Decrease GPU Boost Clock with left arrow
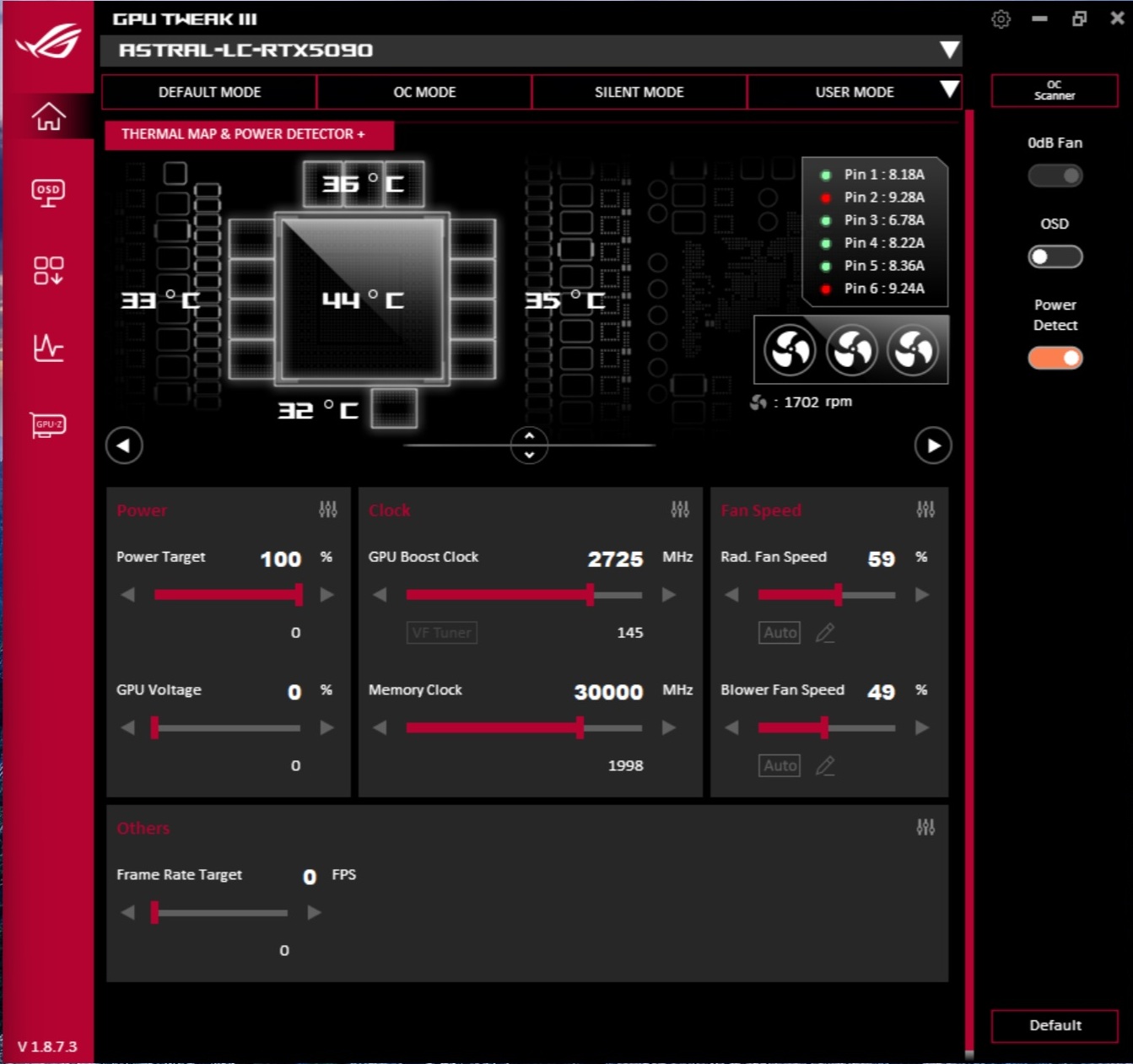This screenshot has width=1133, height=1064. 380,595
